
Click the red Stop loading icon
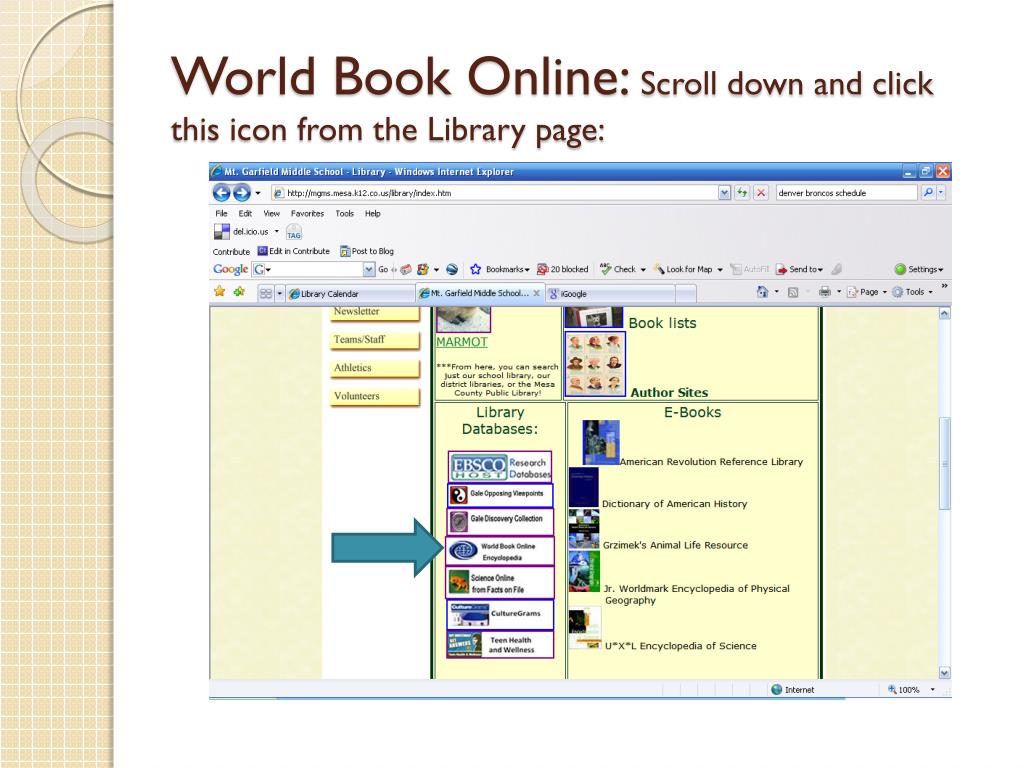point(761,193)
